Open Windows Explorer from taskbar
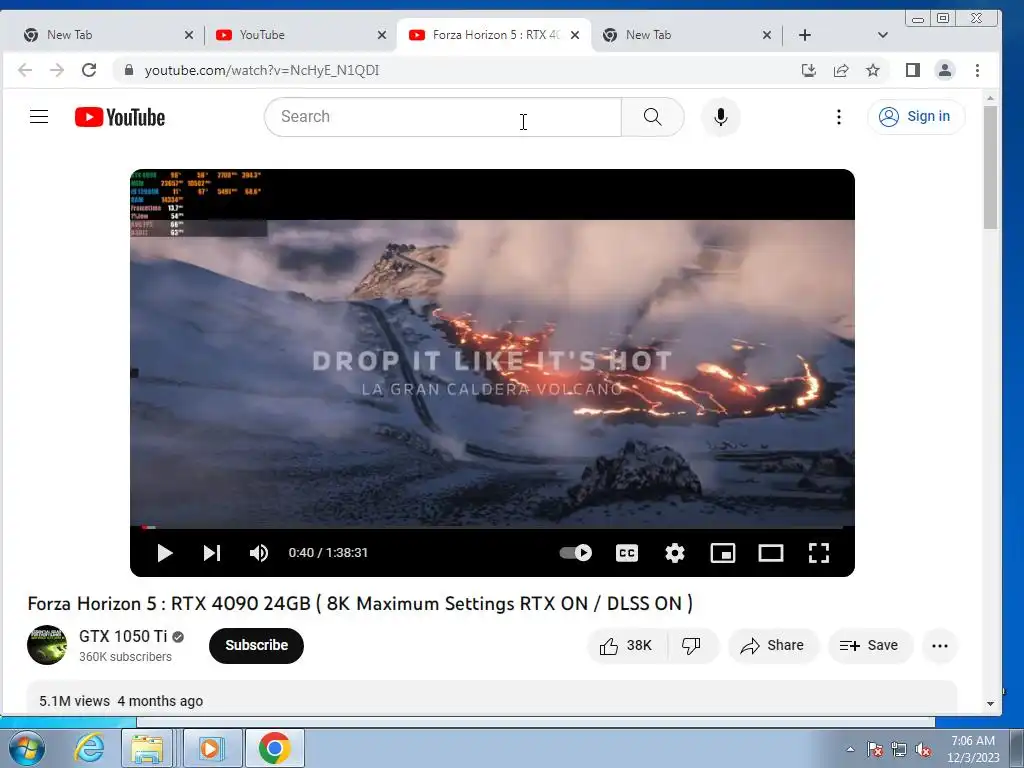1024x768 pixels. 148,748
